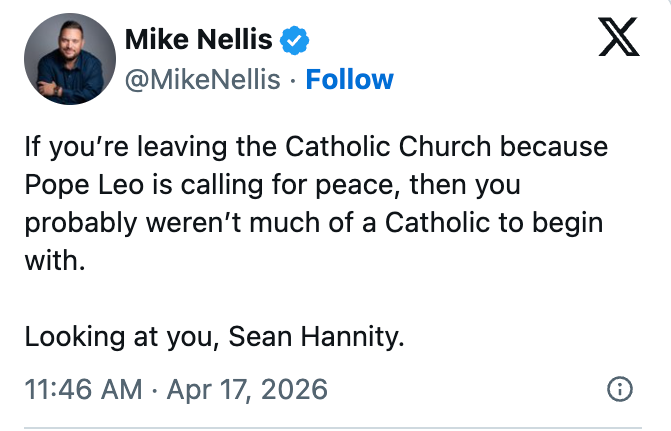Open the @MikeNellis handle link
Viewport: 671px width, 431px height.
[202, 79]
